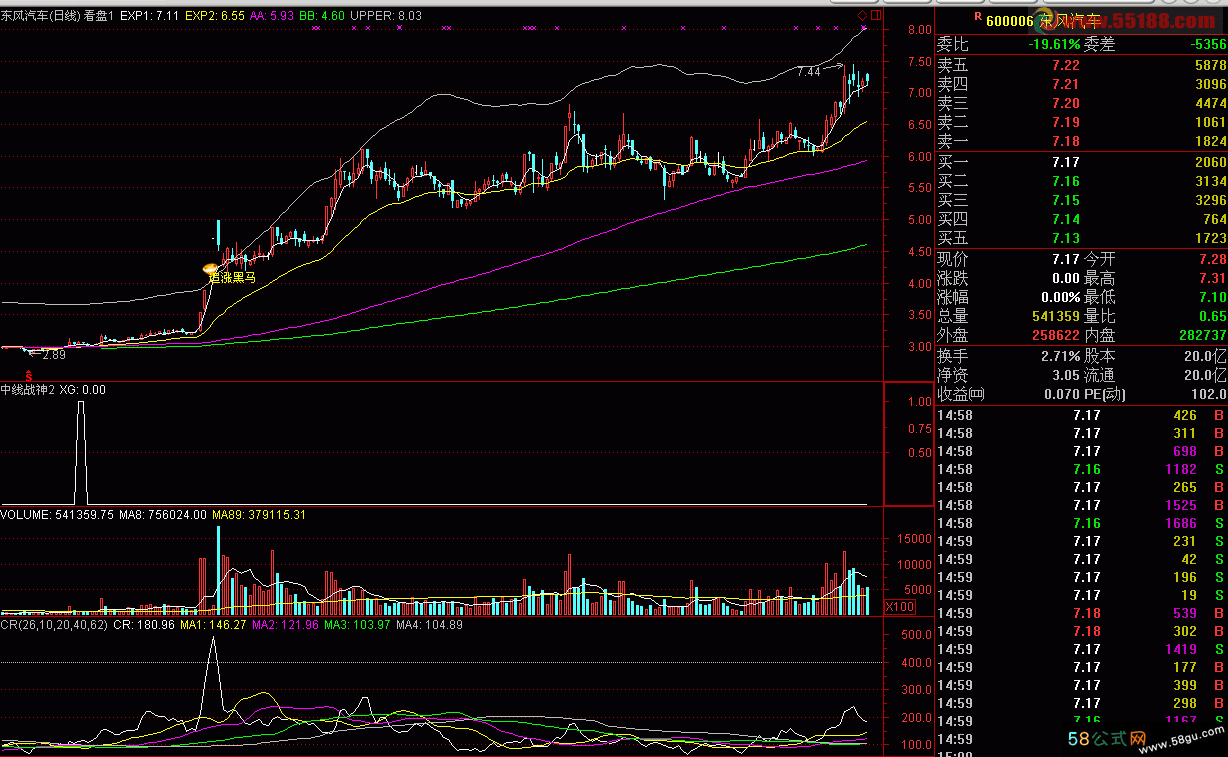Click the 收益(四) value 0.070

pyautogui.click(x=1062, y=394)
